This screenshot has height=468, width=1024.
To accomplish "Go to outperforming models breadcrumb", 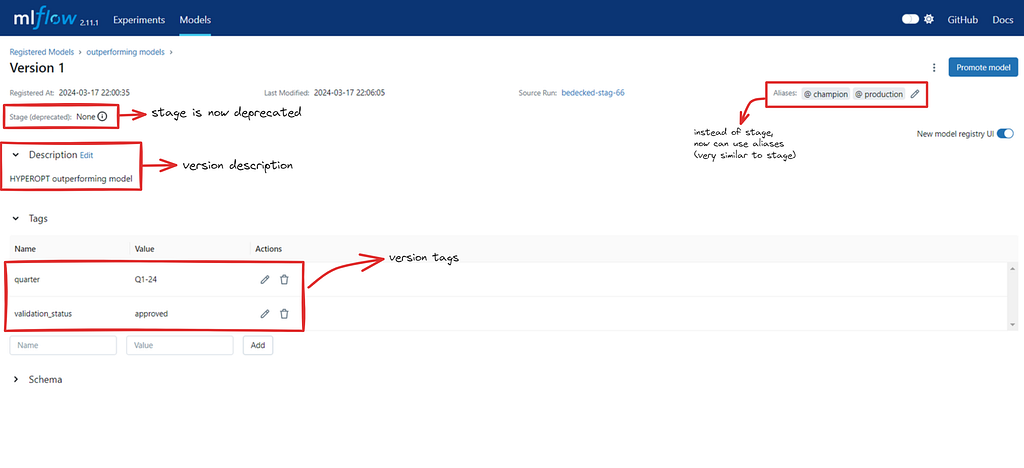I will click(125, 52).
